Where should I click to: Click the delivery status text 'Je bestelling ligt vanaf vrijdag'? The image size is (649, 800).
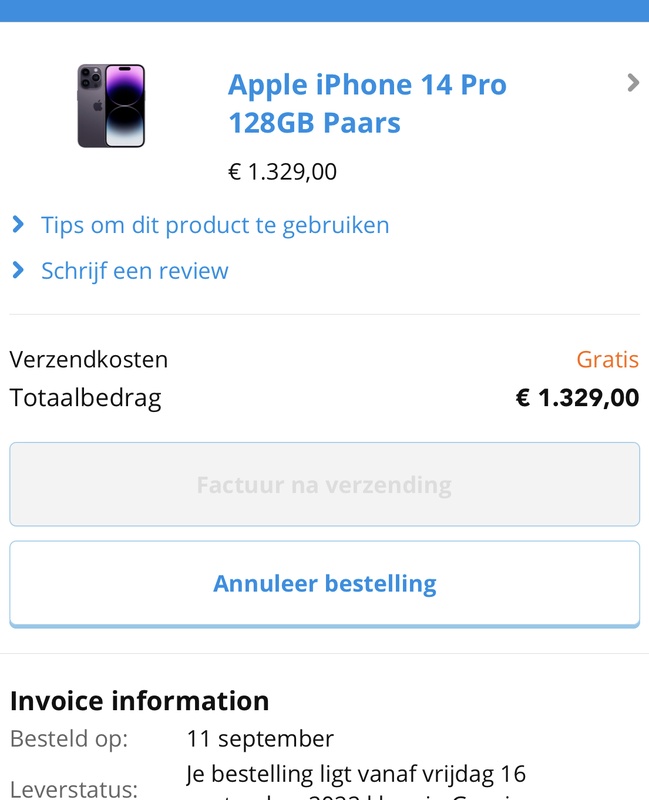click(x=356, y=774)
